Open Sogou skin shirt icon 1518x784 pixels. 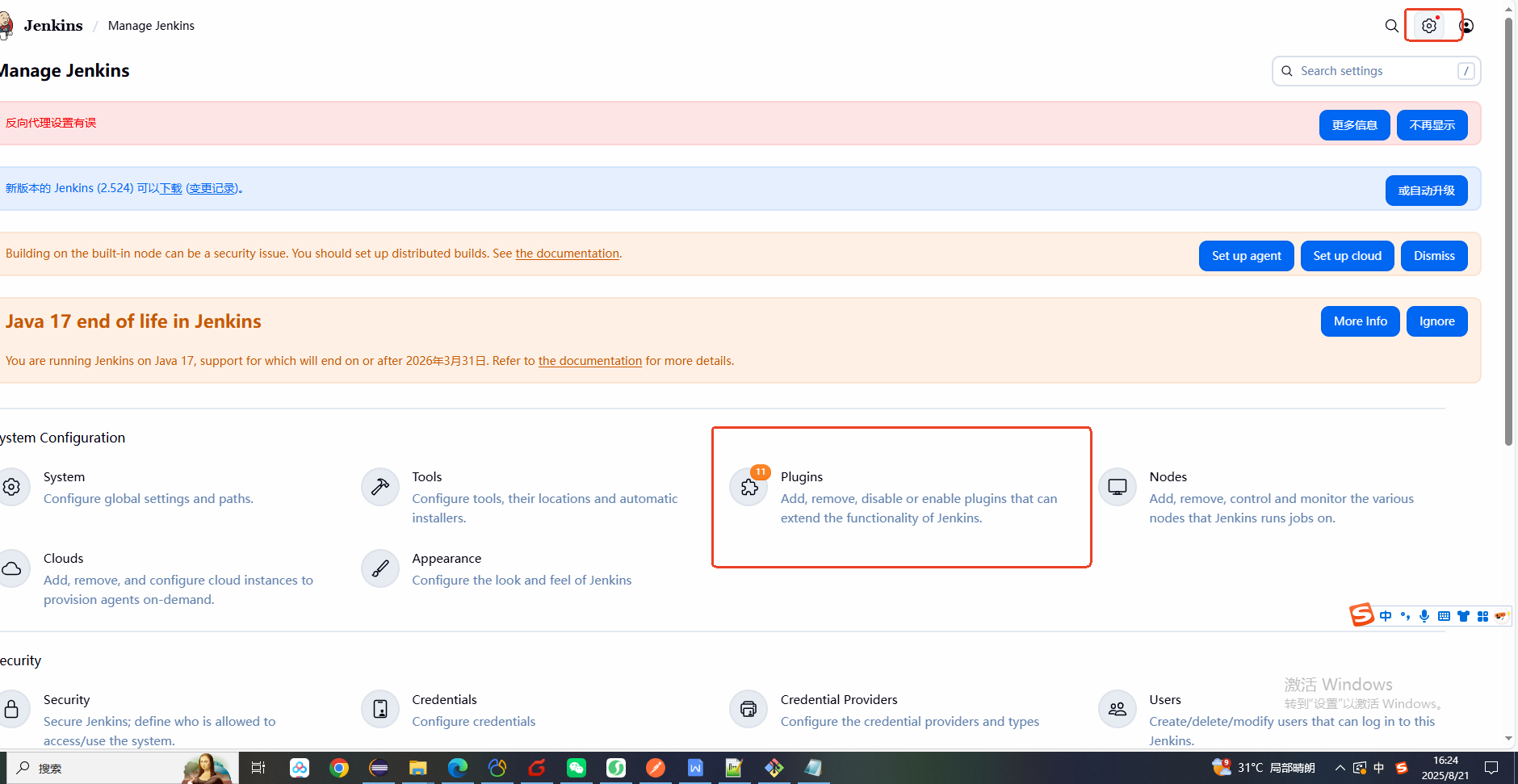click(1463, 616)
